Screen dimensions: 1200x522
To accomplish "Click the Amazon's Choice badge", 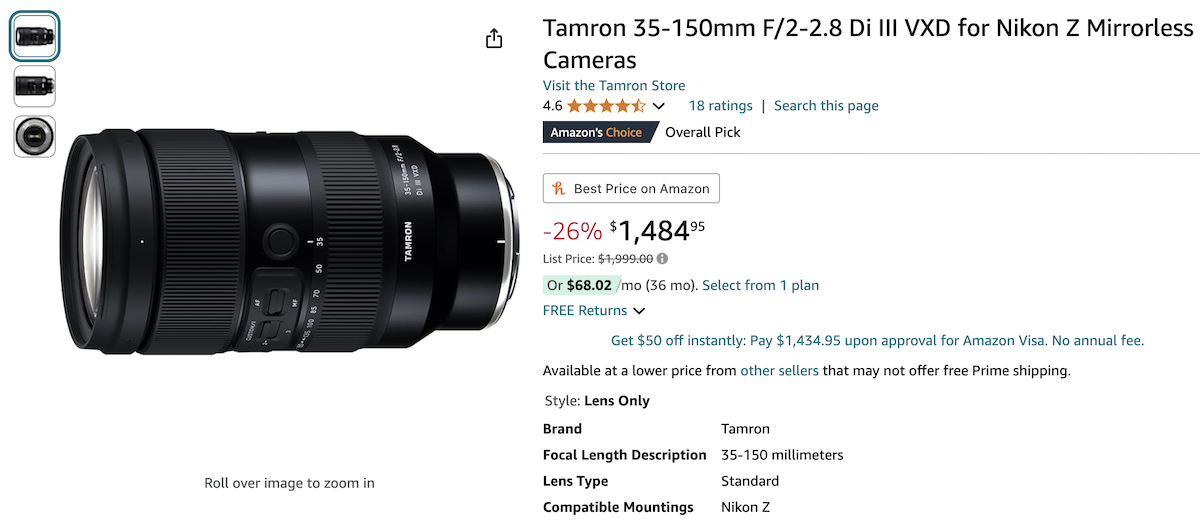I will point(596,132).
